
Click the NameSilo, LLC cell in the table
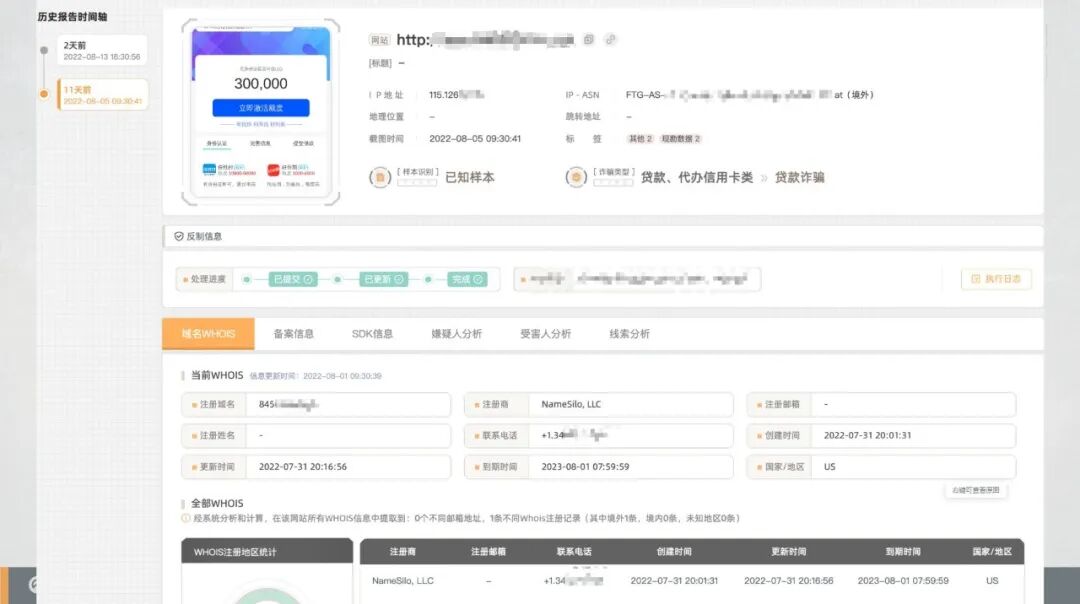402,581
